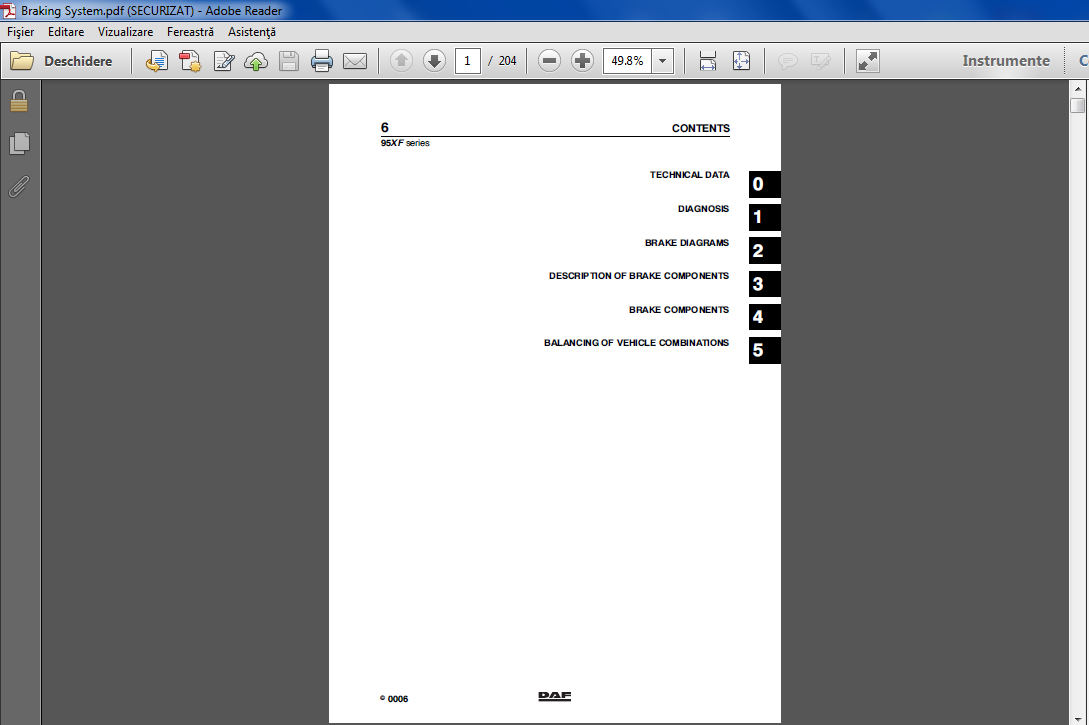The height and width of the screenshot is (725, 1089).
Task: Zoom out with the minus button
Action: (x=549, y=61)
